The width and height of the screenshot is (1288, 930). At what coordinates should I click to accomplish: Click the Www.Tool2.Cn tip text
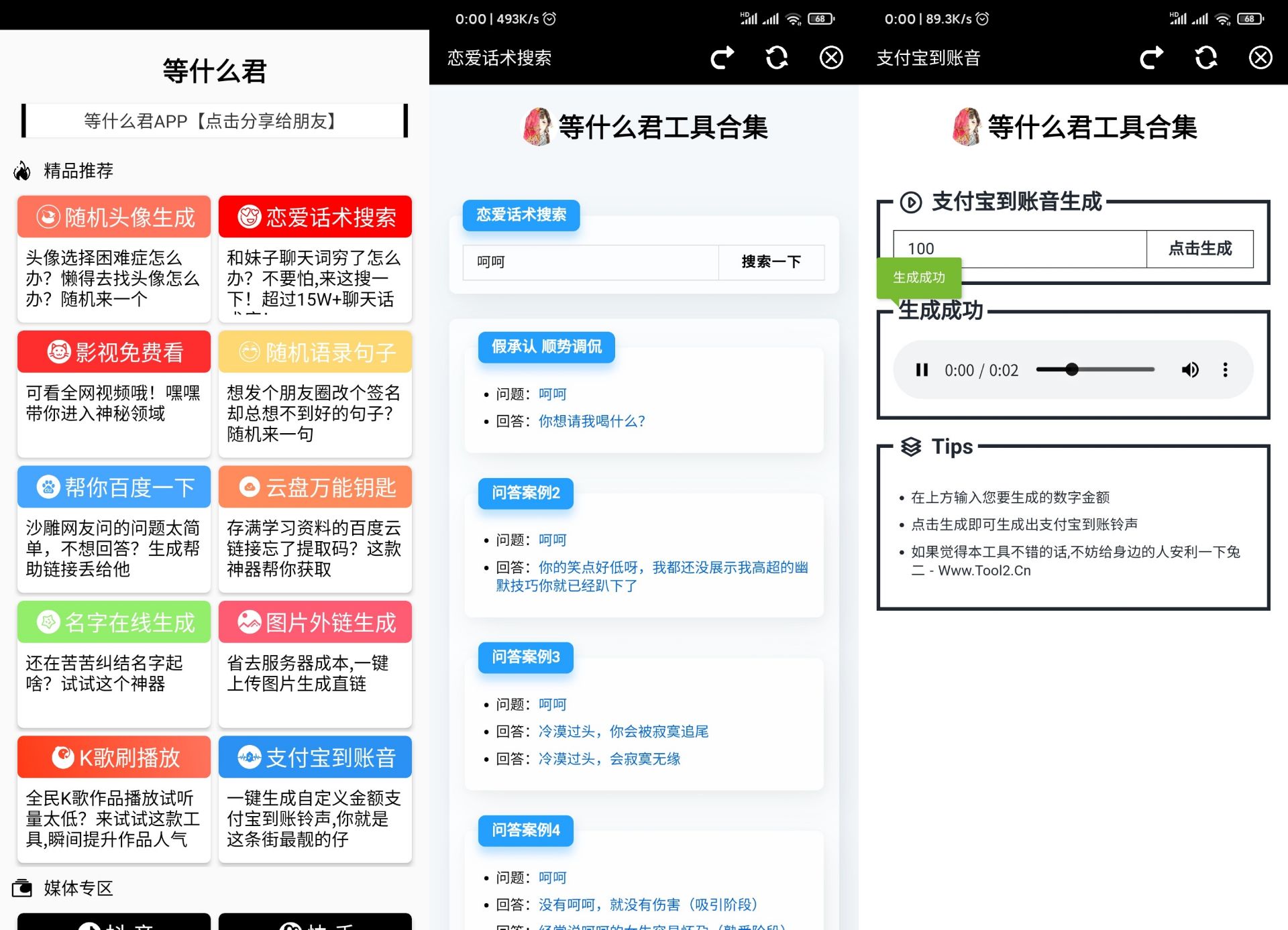[x=984, y=571]
